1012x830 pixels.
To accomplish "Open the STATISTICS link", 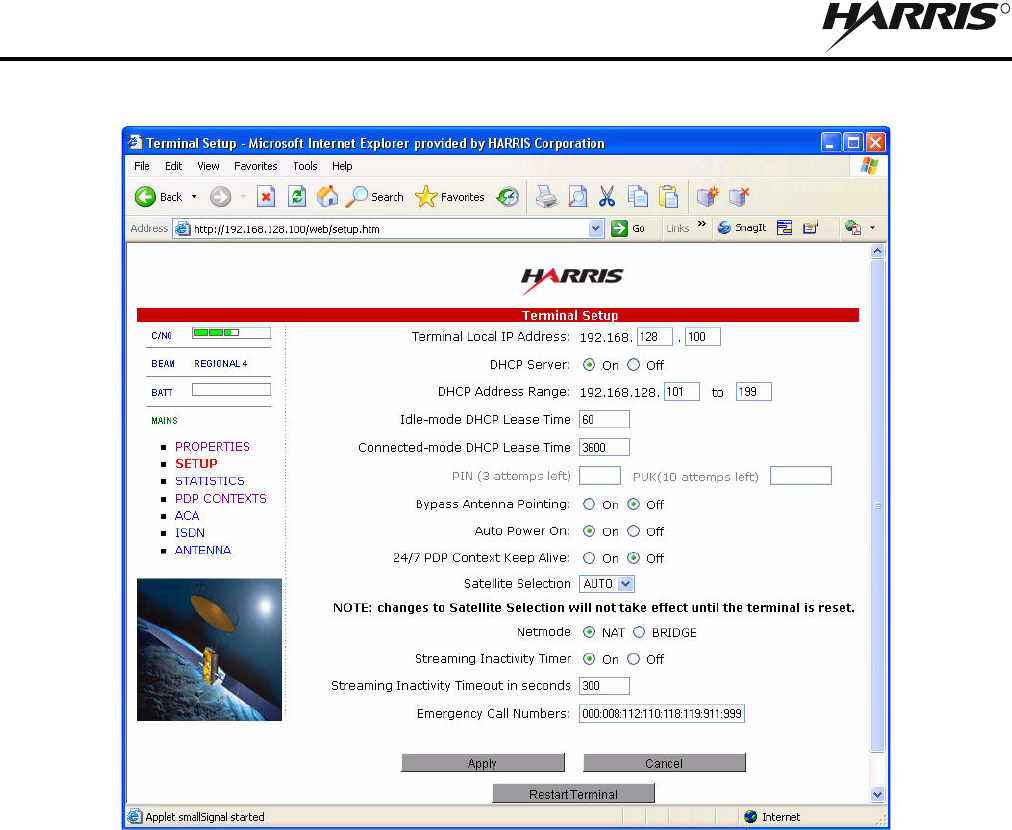I will (210, 481).
